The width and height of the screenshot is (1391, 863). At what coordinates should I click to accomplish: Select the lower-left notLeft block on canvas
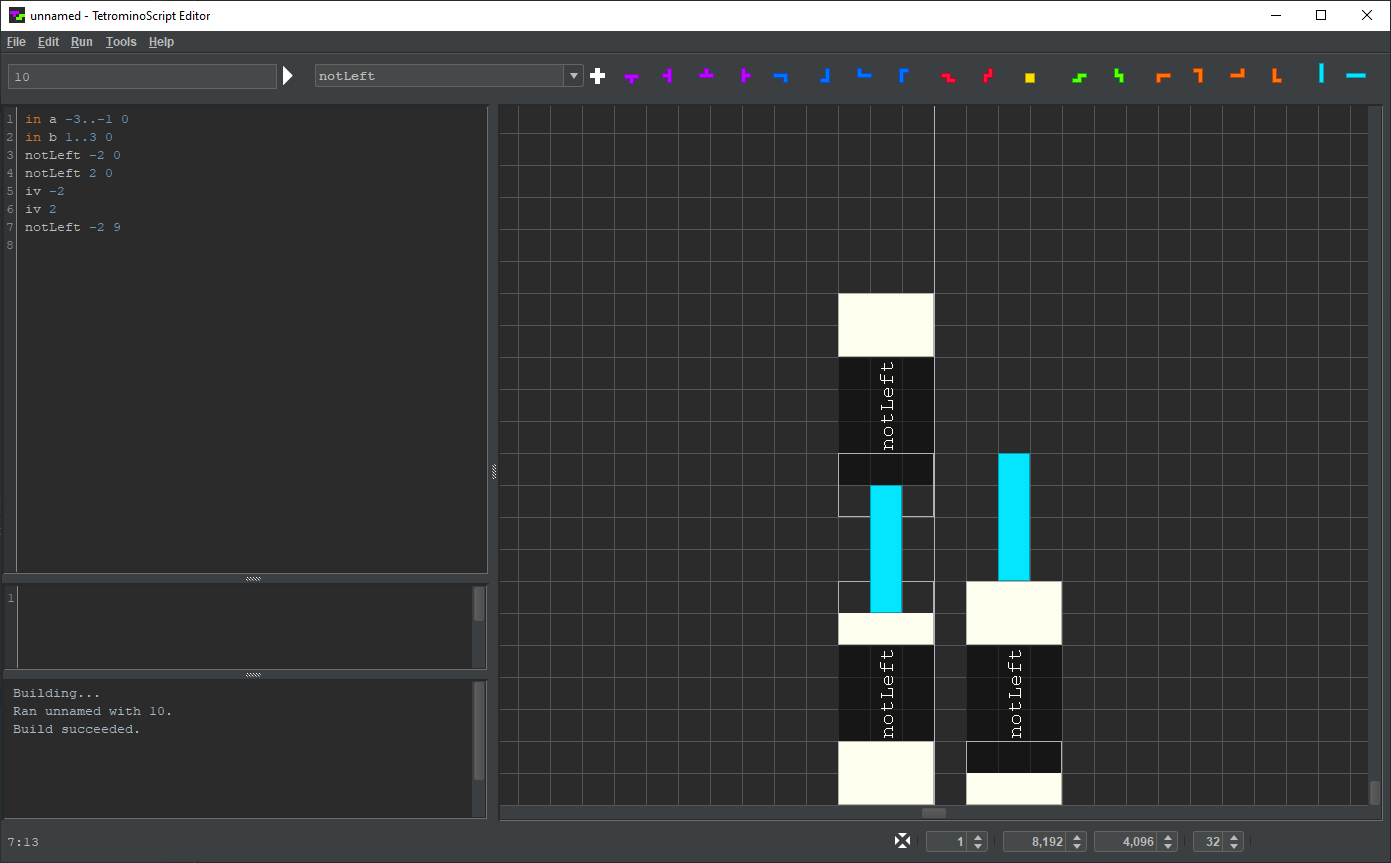coord(886,693)
